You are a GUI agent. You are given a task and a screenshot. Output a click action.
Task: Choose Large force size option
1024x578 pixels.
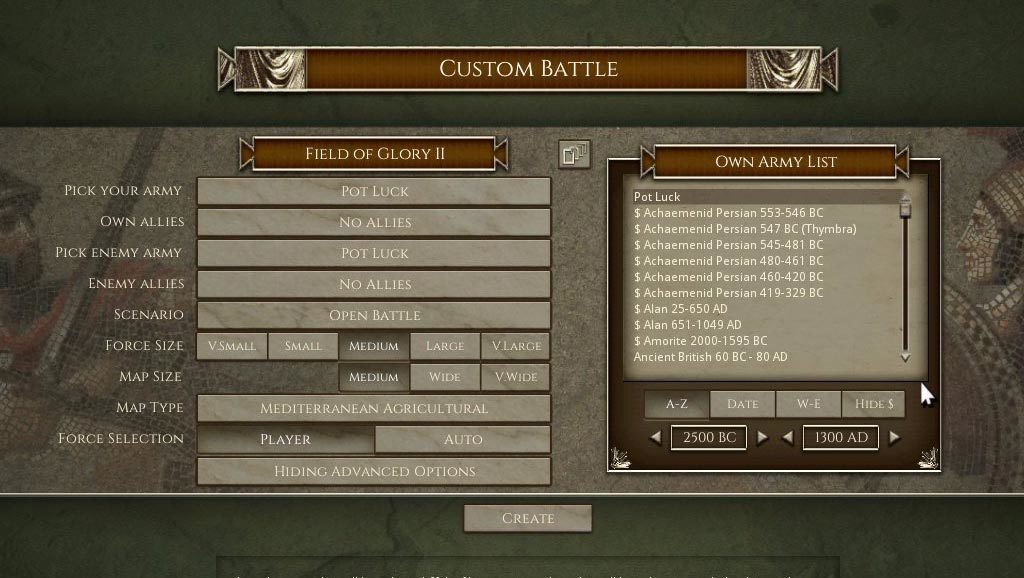(x=445, y=346)
